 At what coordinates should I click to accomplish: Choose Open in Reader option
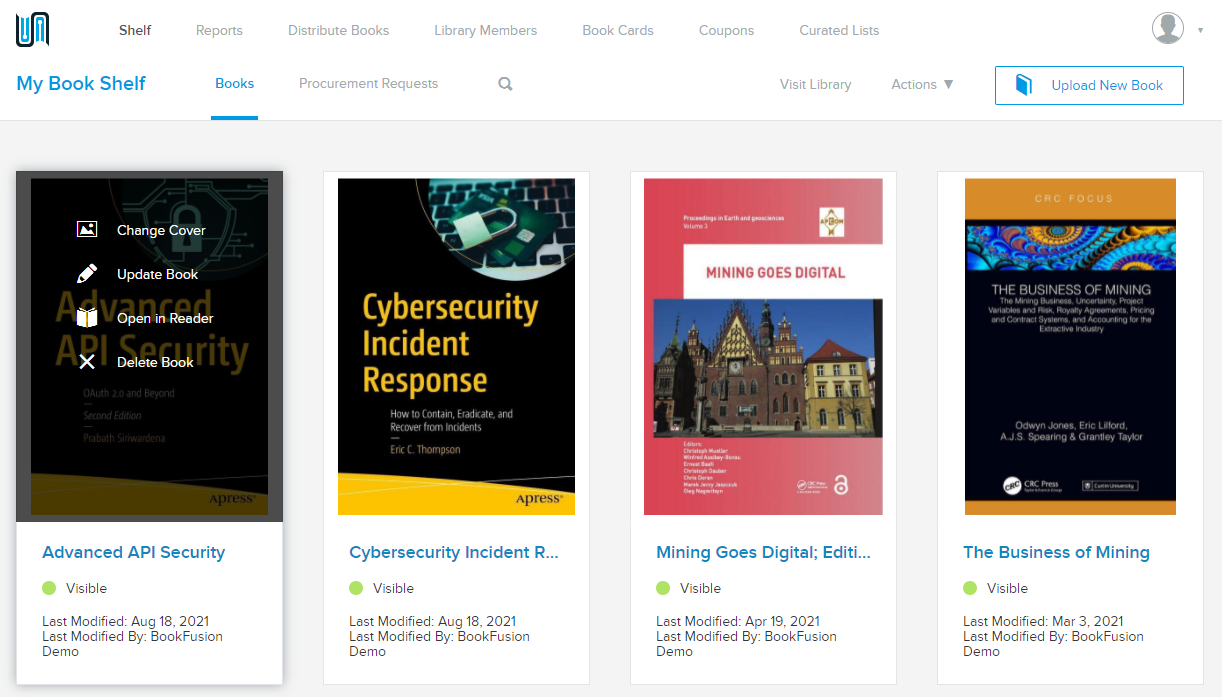click(165, 318)
